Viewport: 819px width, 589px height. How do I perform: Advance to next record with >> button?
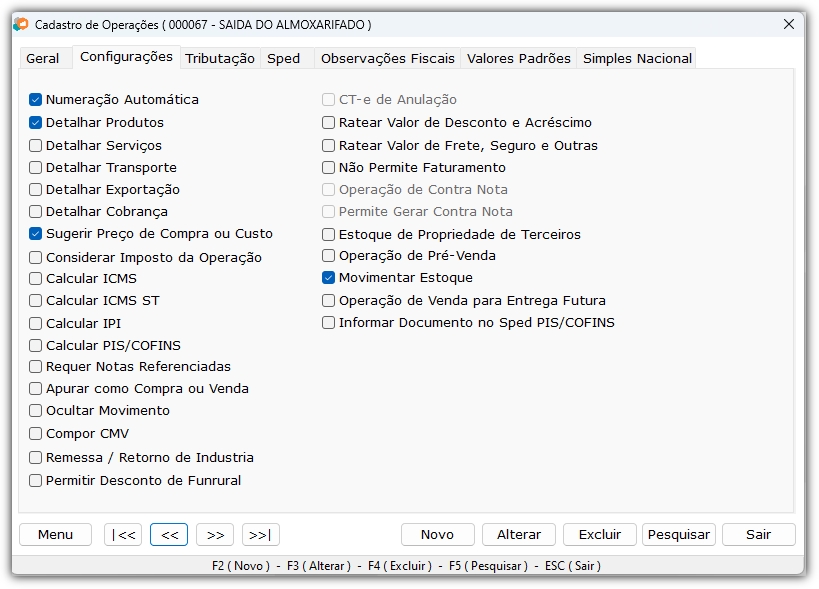(215, 535)
